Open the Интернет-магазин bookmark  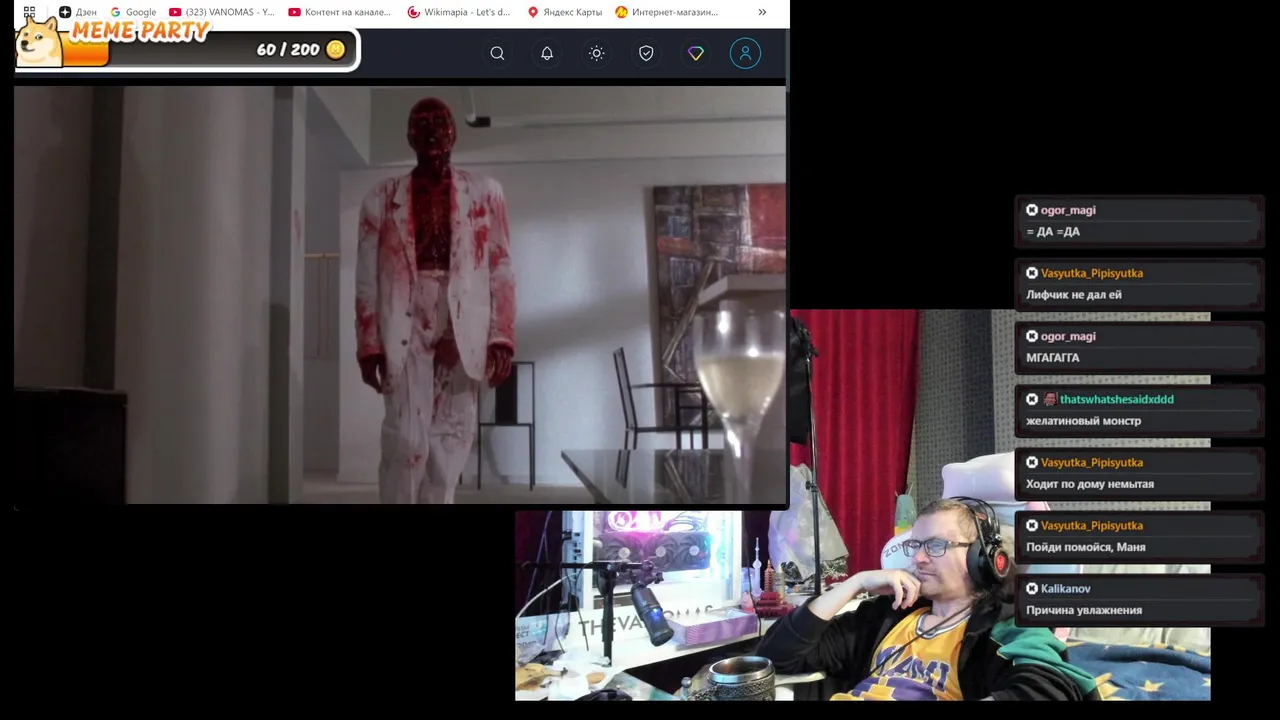[x=667, y=12]
